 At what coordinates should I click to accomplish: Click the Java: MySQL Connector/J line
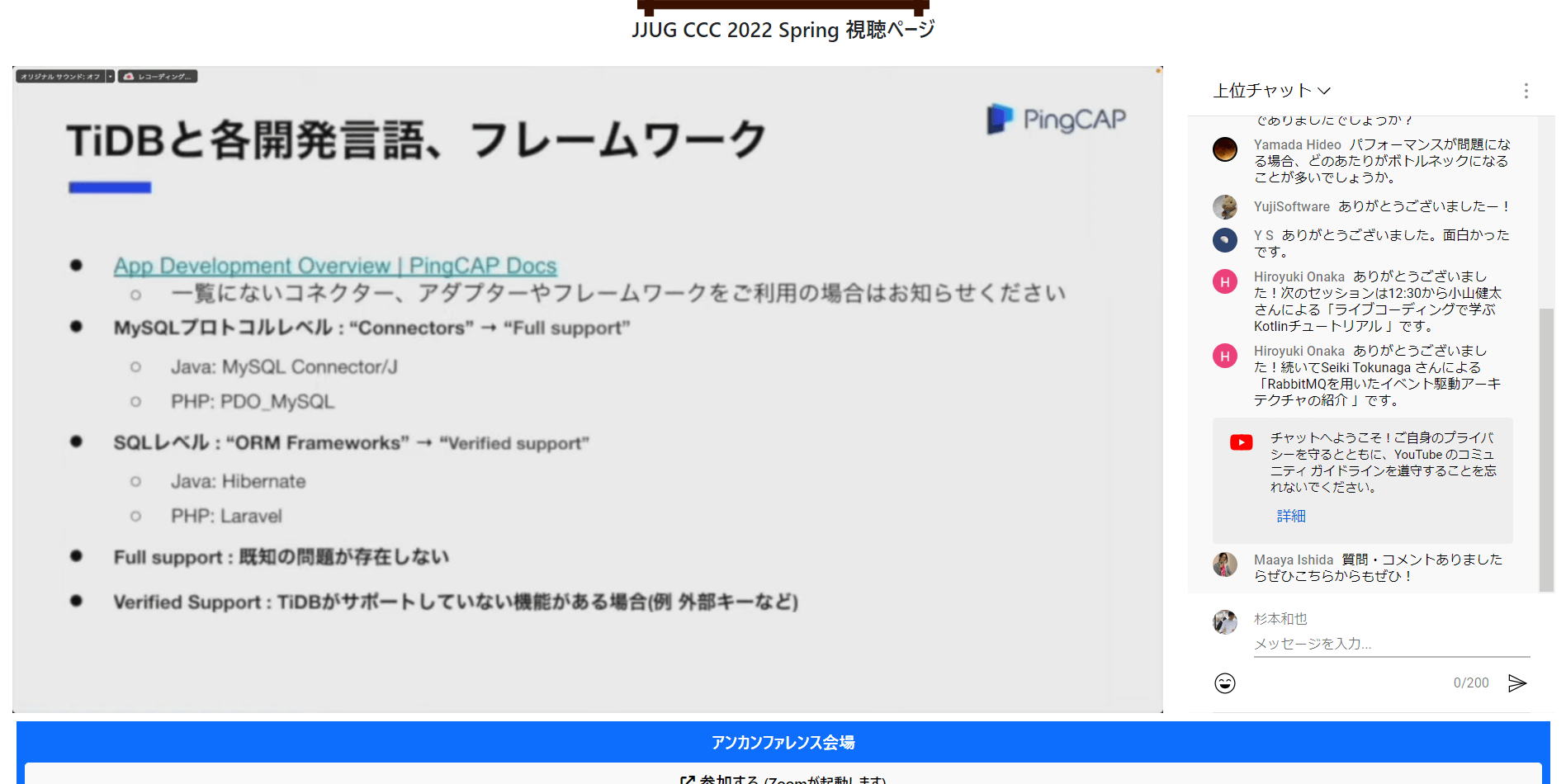pos(284,367)
